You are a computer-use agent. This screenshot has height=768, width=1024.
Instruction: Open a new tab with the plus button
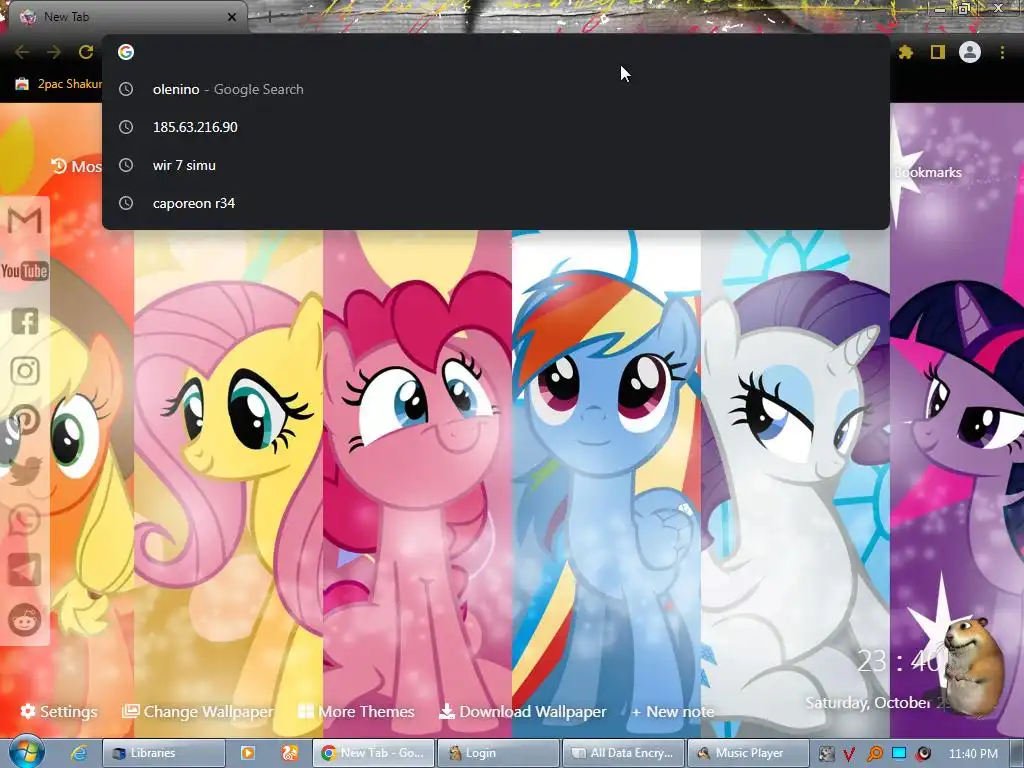coord(269,17)
